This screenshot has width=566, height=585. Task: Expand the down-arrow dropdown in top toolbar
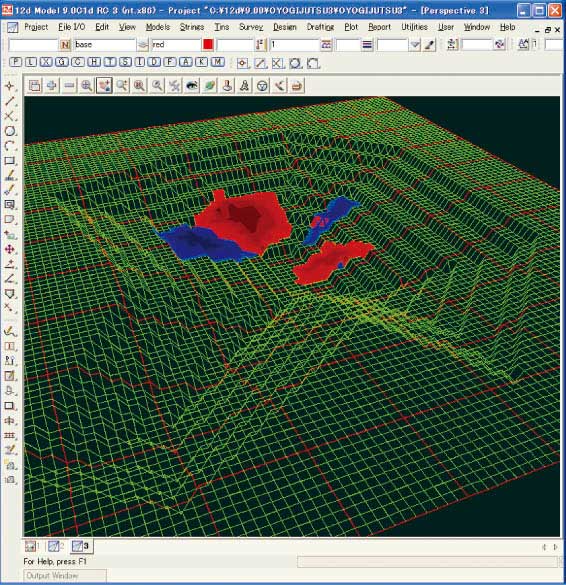415,45
